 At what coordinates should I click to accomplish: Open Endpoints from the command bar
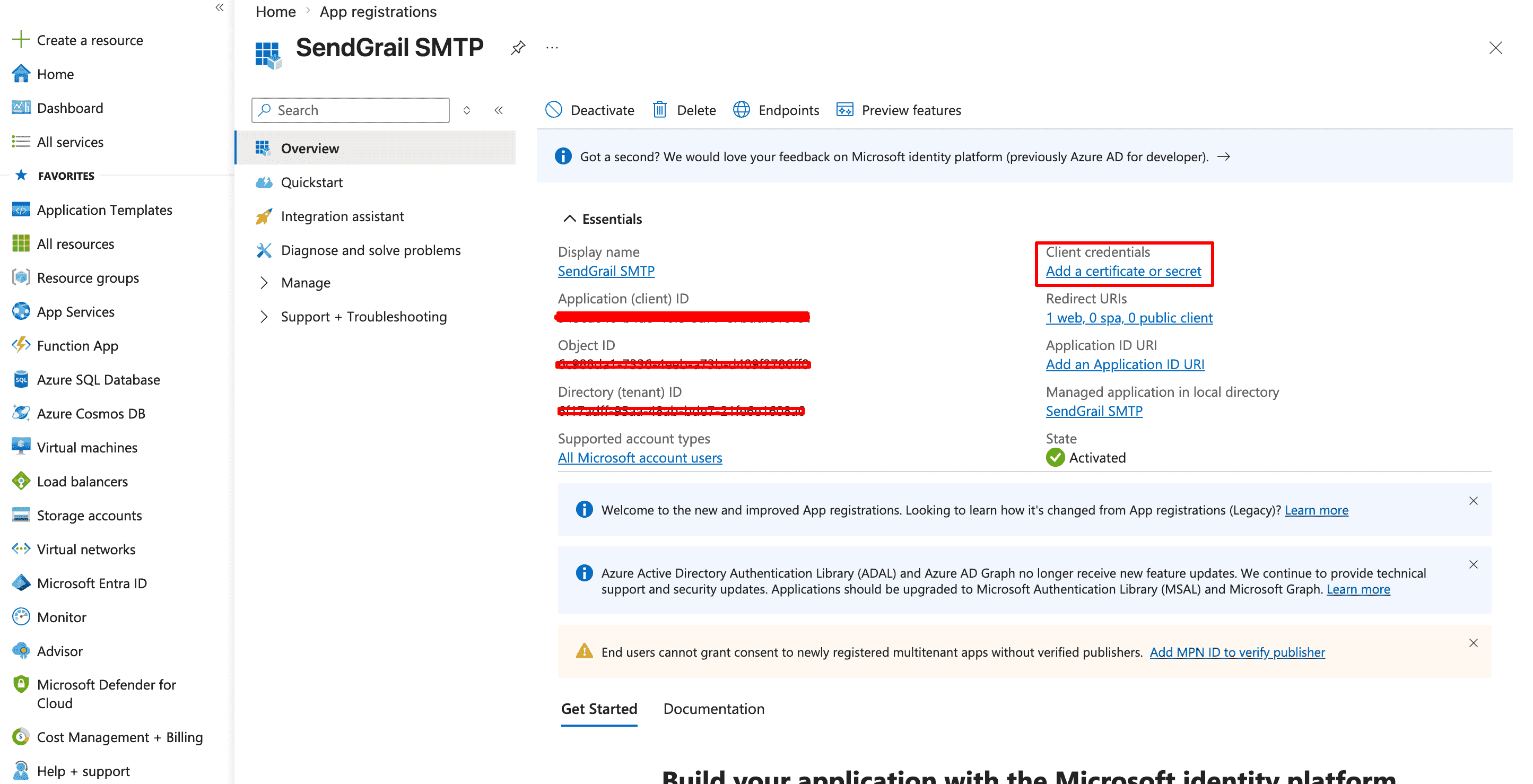(x=776, y=110)
